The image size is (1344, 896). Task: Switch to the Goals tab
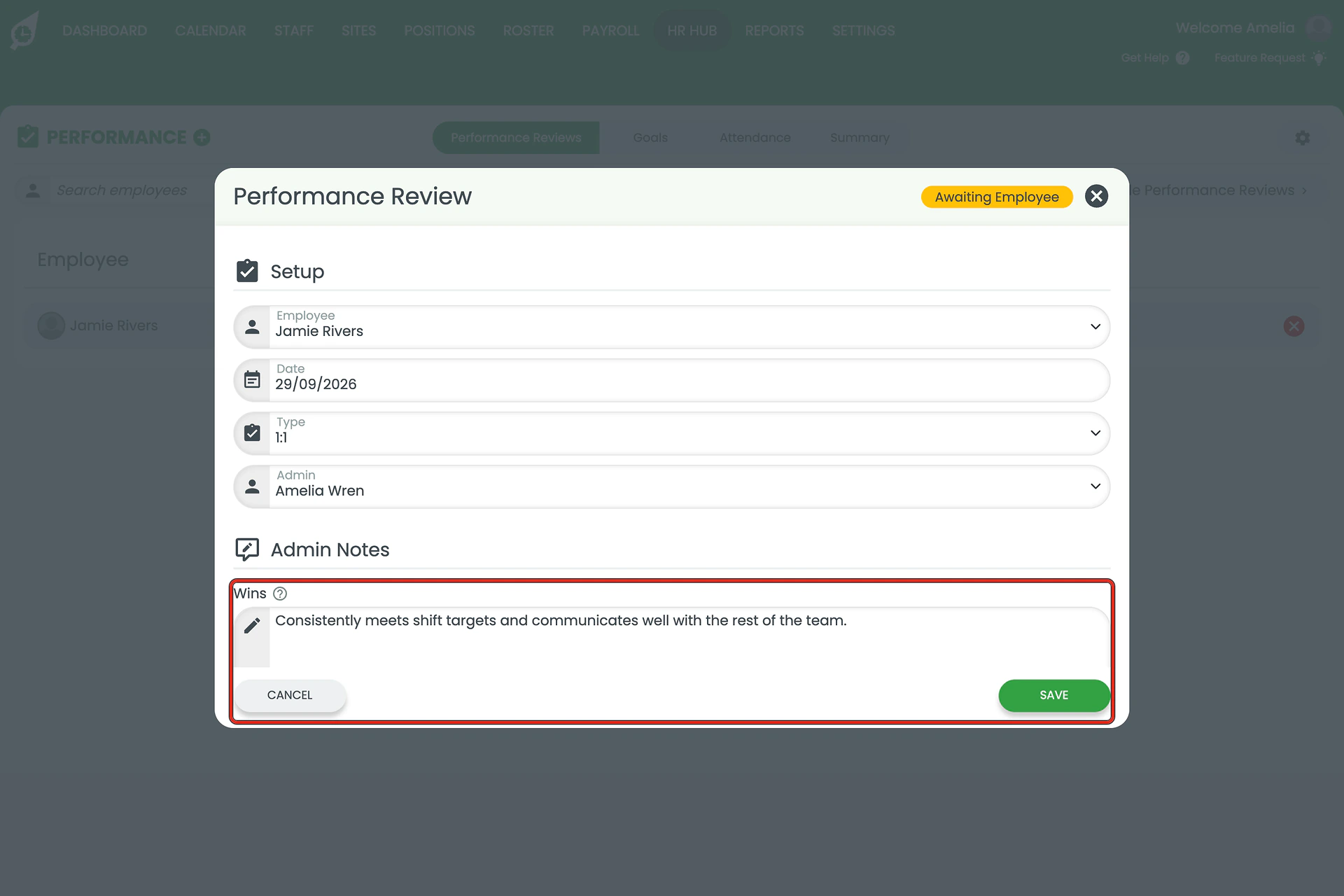click(650, 138)
